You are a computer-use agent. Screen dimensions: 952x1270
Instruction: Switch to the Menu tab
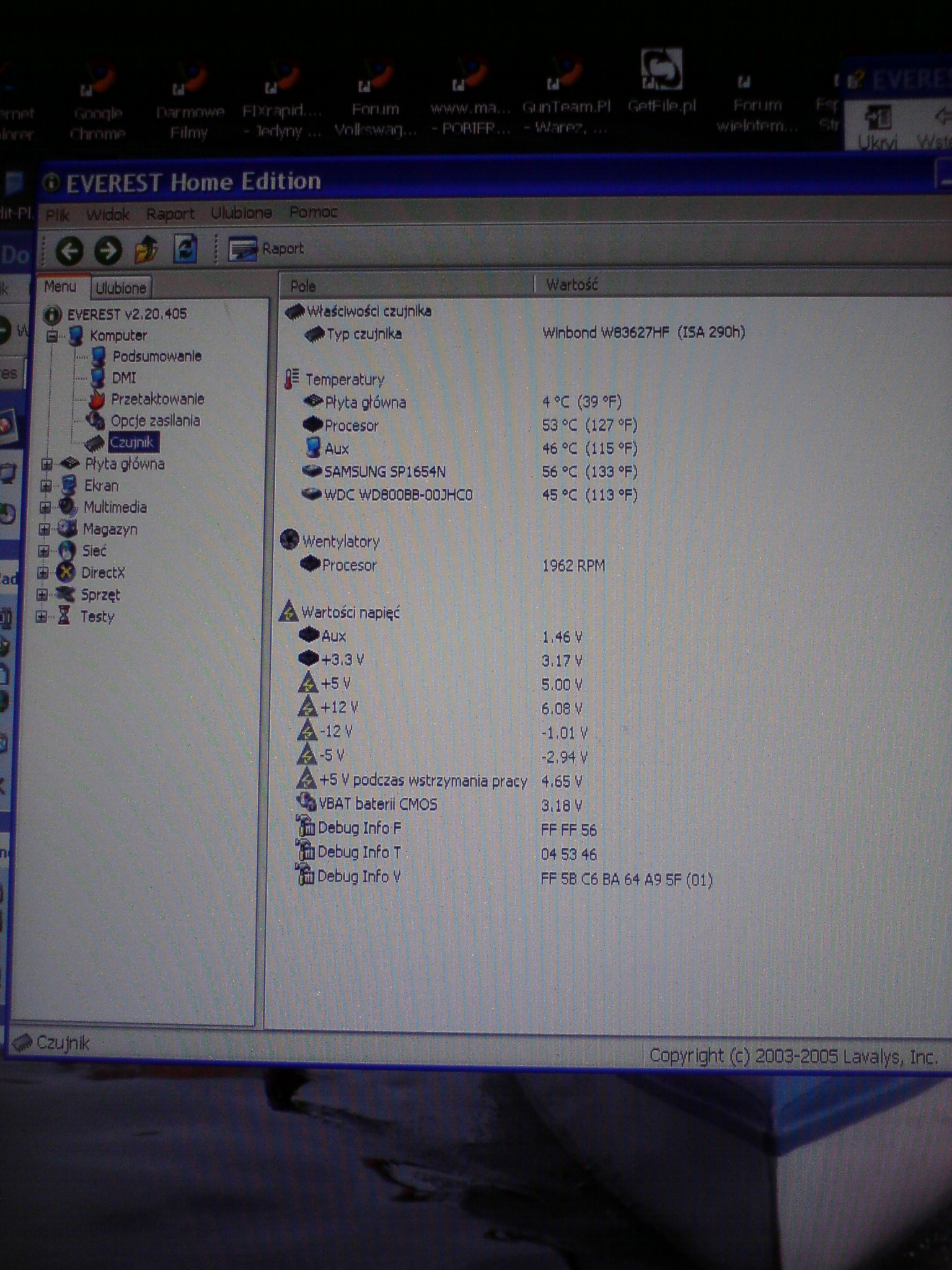(60, 286)
